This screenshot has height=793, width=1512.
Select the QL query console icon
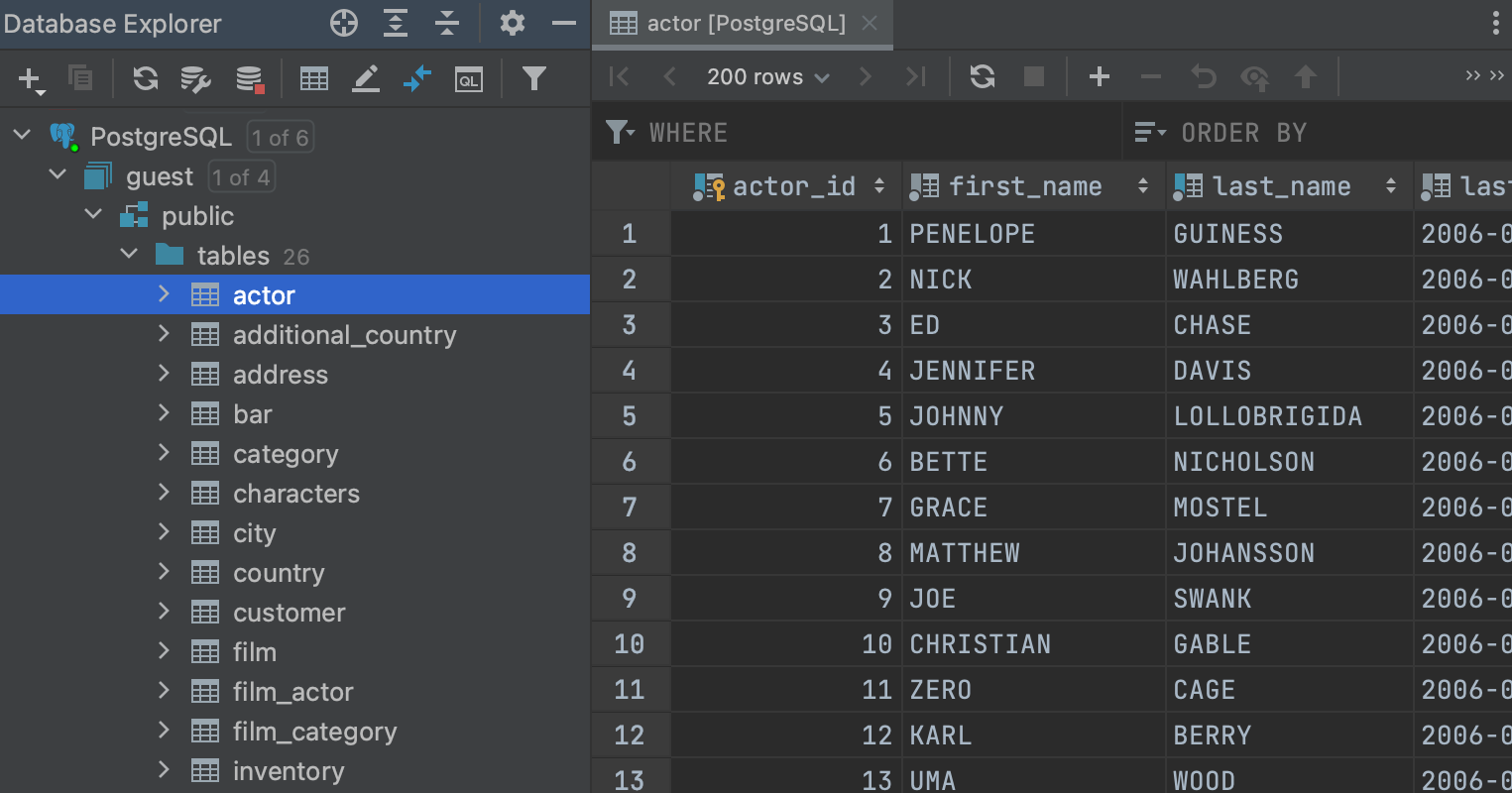[468, 77]
